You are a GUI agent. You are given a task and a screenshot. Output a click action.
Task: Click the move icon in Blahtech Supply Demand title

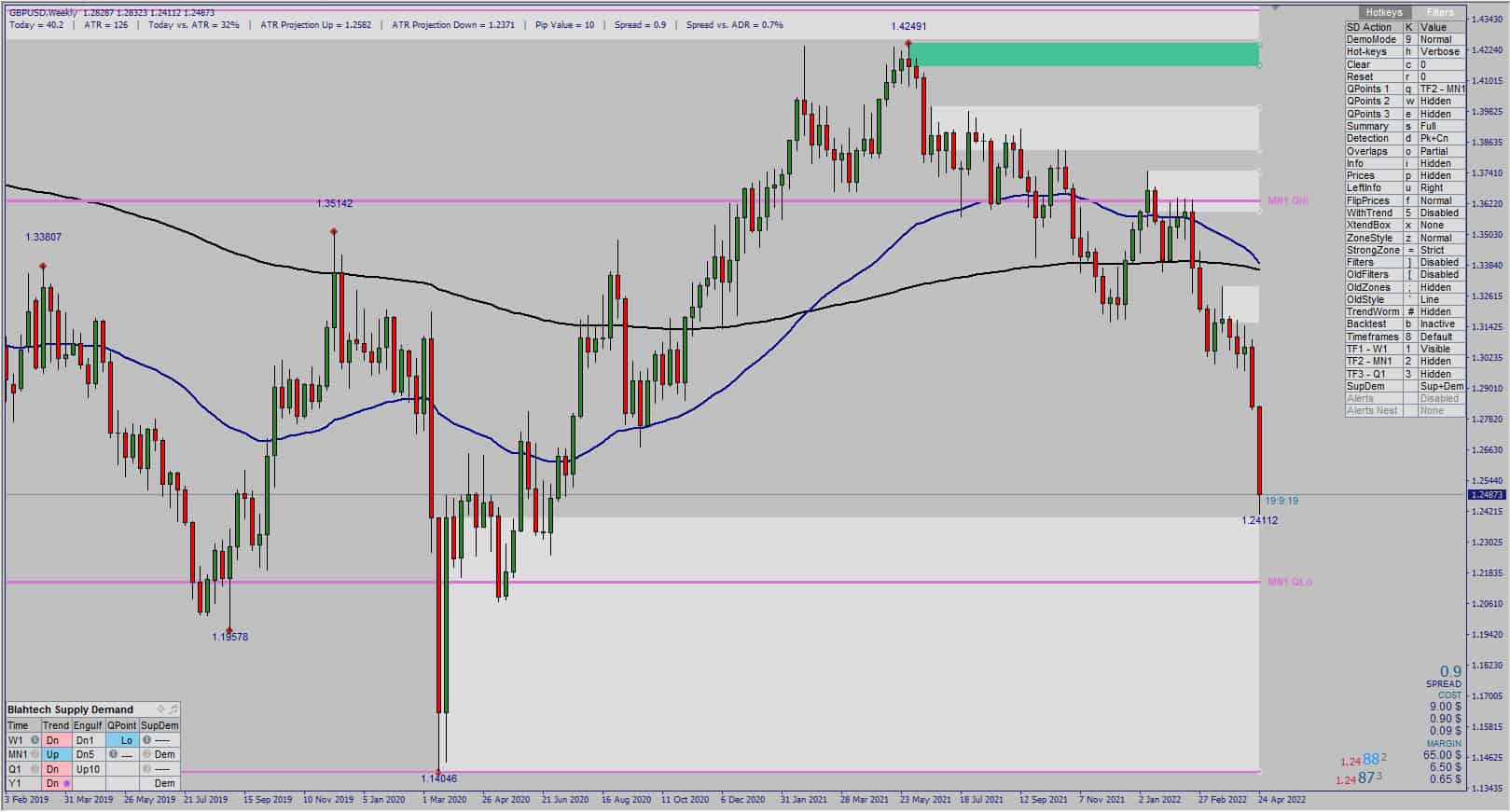pyautogui.click(x=160, y=709)
